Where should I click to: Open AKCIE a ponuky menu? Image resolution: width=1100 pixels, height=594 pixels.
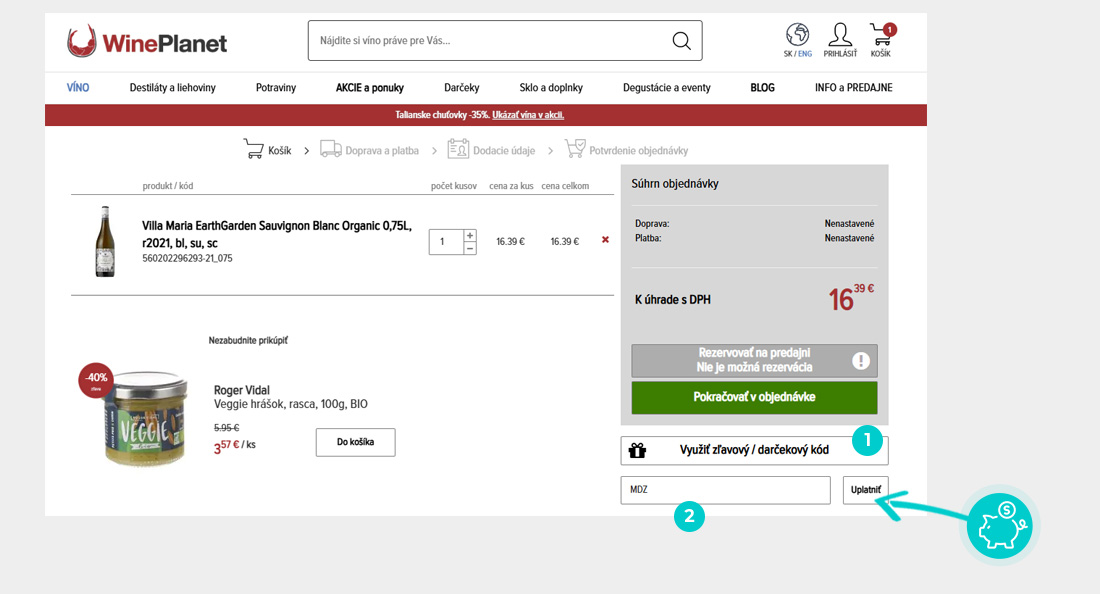tap(370, 88)
